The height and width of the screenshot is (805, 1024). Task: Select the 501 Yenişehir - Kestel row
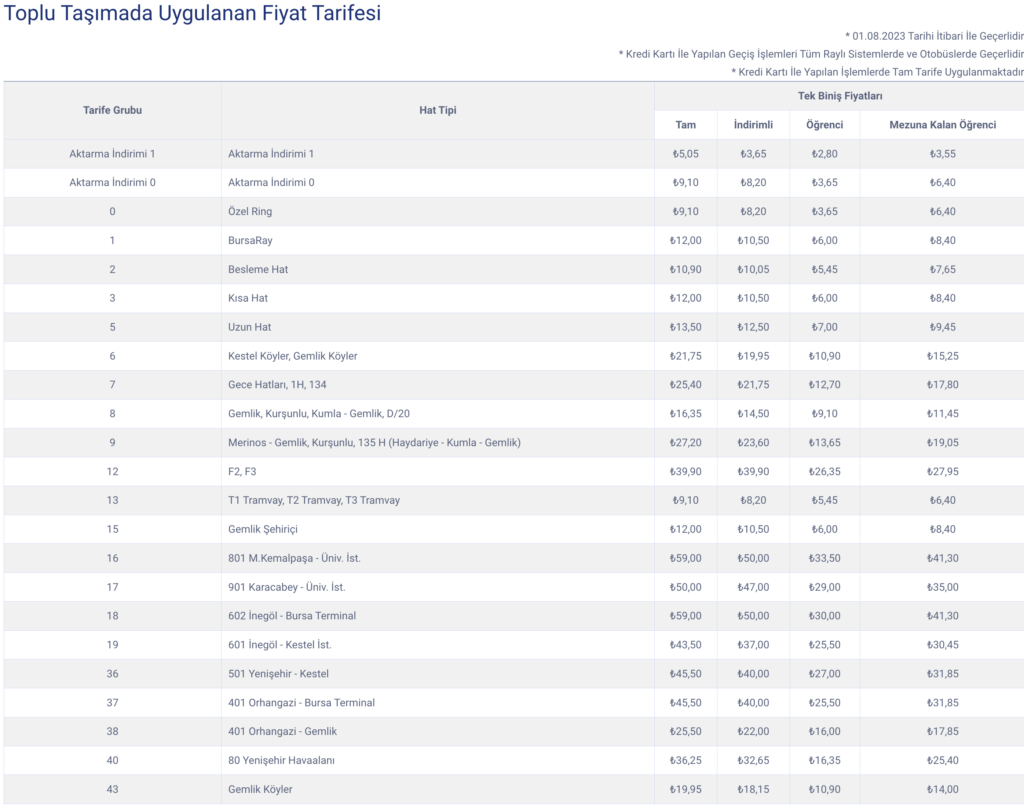coord(278,674)
